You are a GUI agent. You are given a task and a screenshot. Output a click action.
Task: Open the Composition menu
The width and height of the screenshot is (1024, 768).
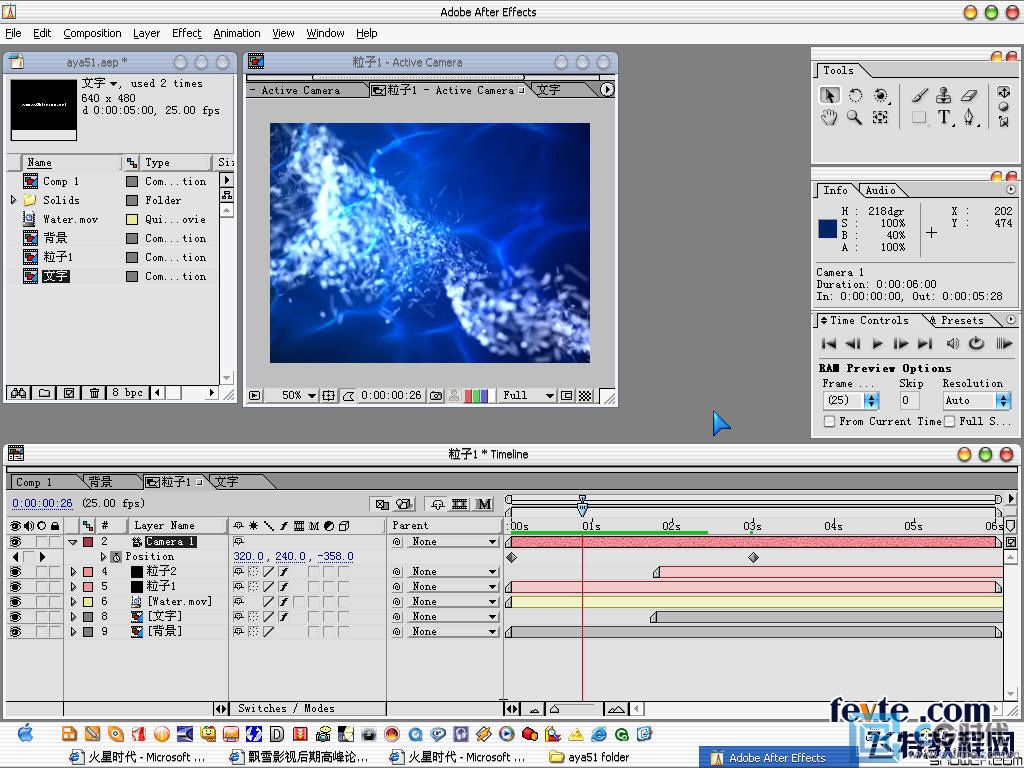pyautogui.click(x=92, y=33)
